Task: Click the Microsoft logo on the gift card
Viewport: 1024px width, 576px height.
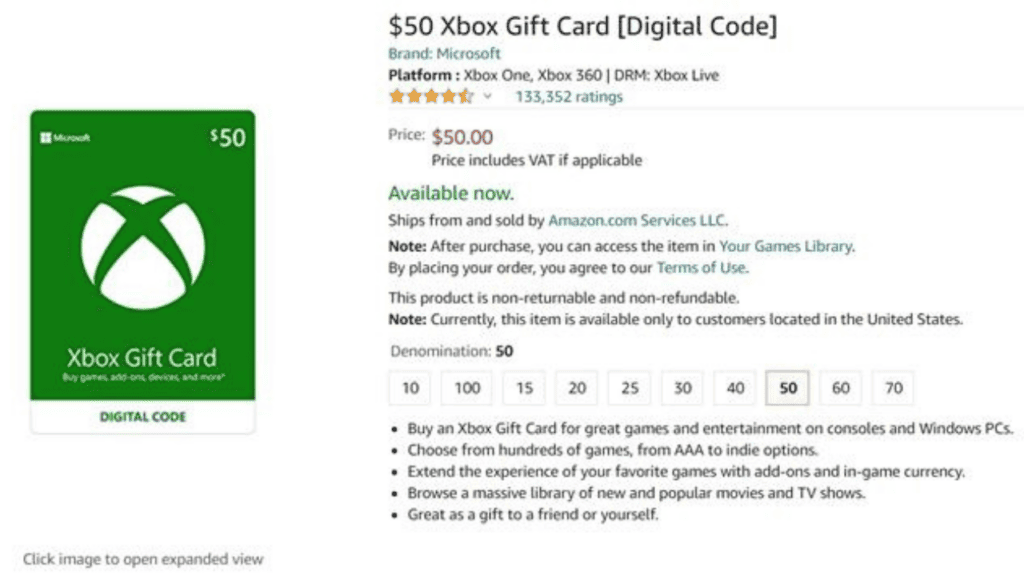Action: pos(65,138)
